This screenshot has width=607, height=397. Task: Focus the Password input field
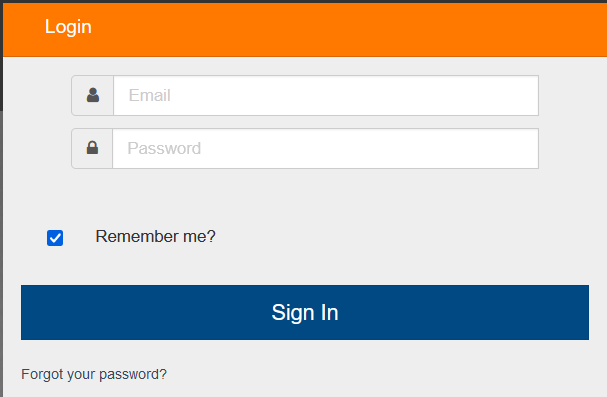pyautogui.click(x=326, y=148)
